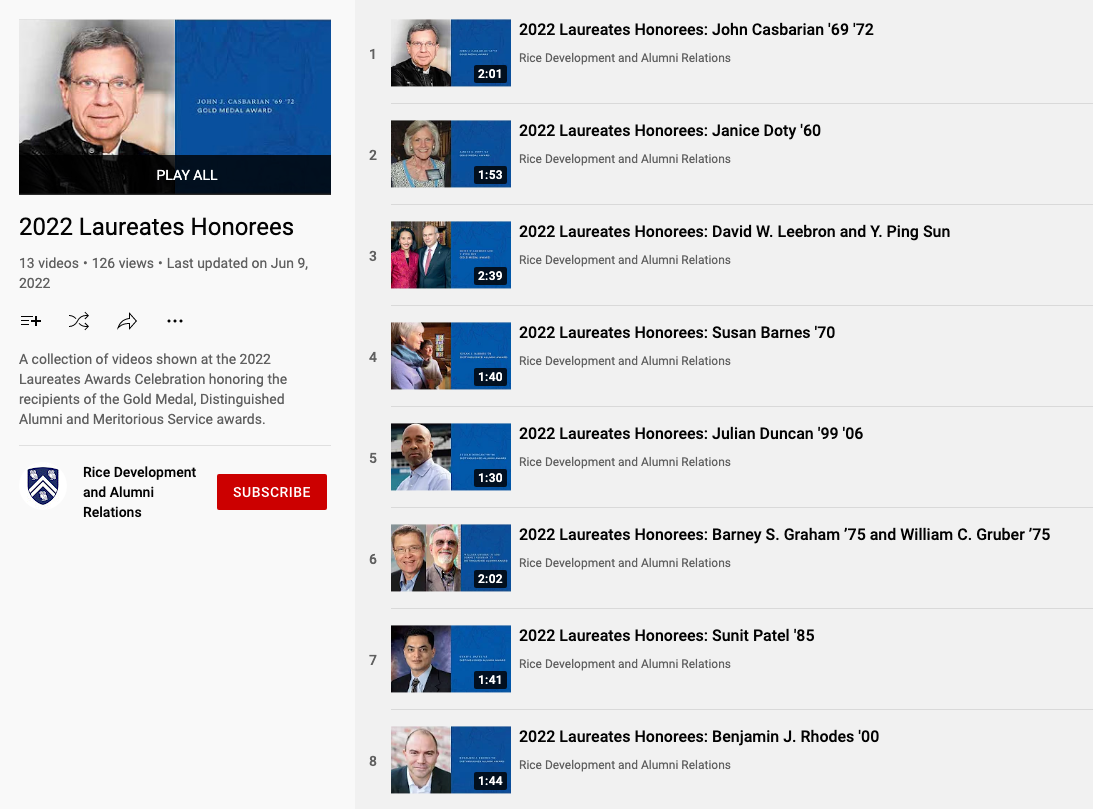Viewport: 1093px width, 809px height.
Task: Click the Benjamin J. Rhodes video thumbnail
Action: [451, 760]
